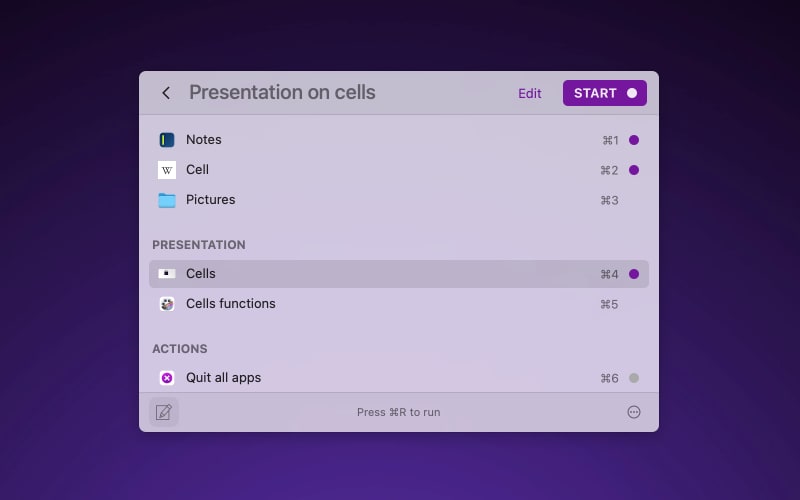
Task: Toggle the purple dot in Cell row
Action: tap(634, 170)
